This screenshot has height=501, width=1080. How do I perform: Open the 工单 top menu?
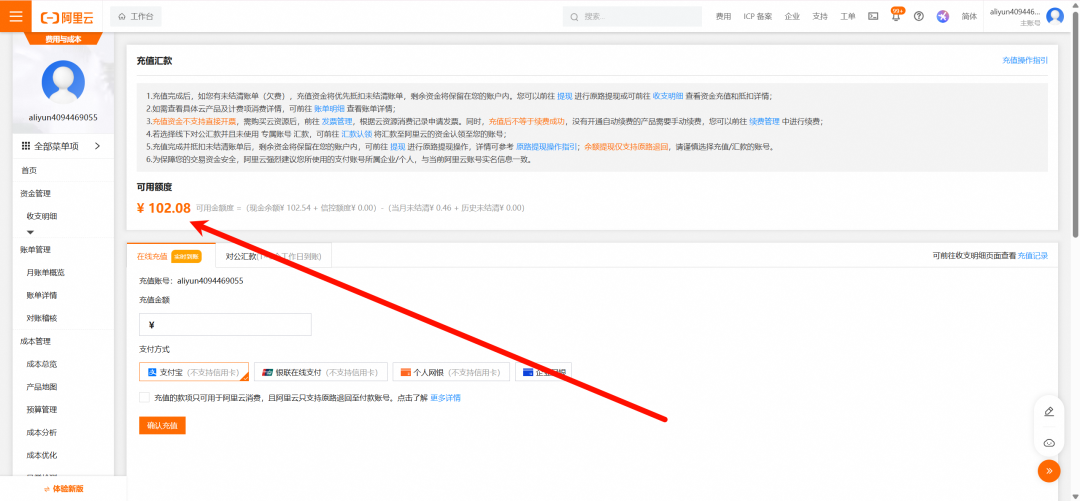[x=848, y=17]
